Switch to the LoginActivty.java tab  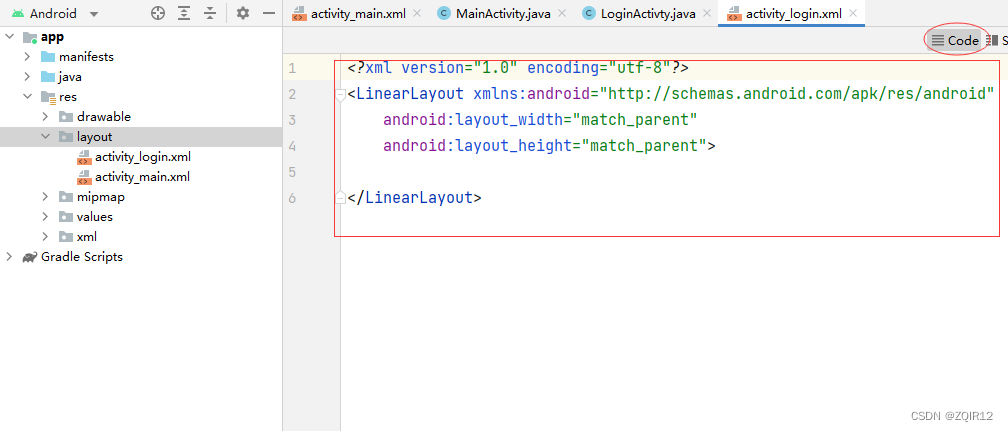(648, 14)
